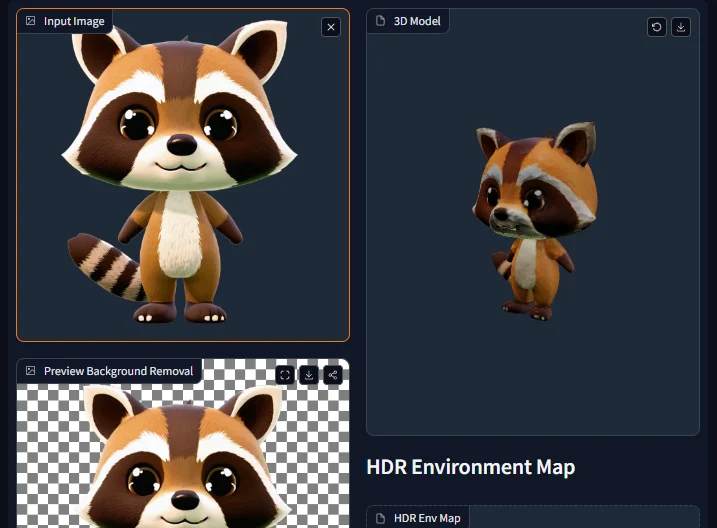
Task: Click the file icon beside HDR Env Map
Action: 381,518
